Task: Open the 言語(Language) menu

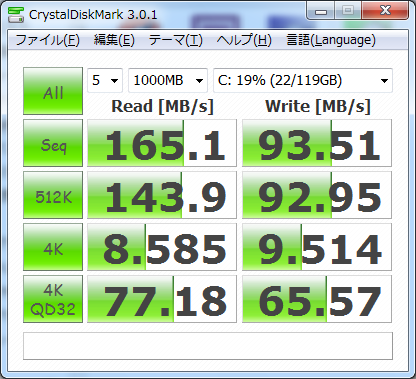Action: pos(331,40)
